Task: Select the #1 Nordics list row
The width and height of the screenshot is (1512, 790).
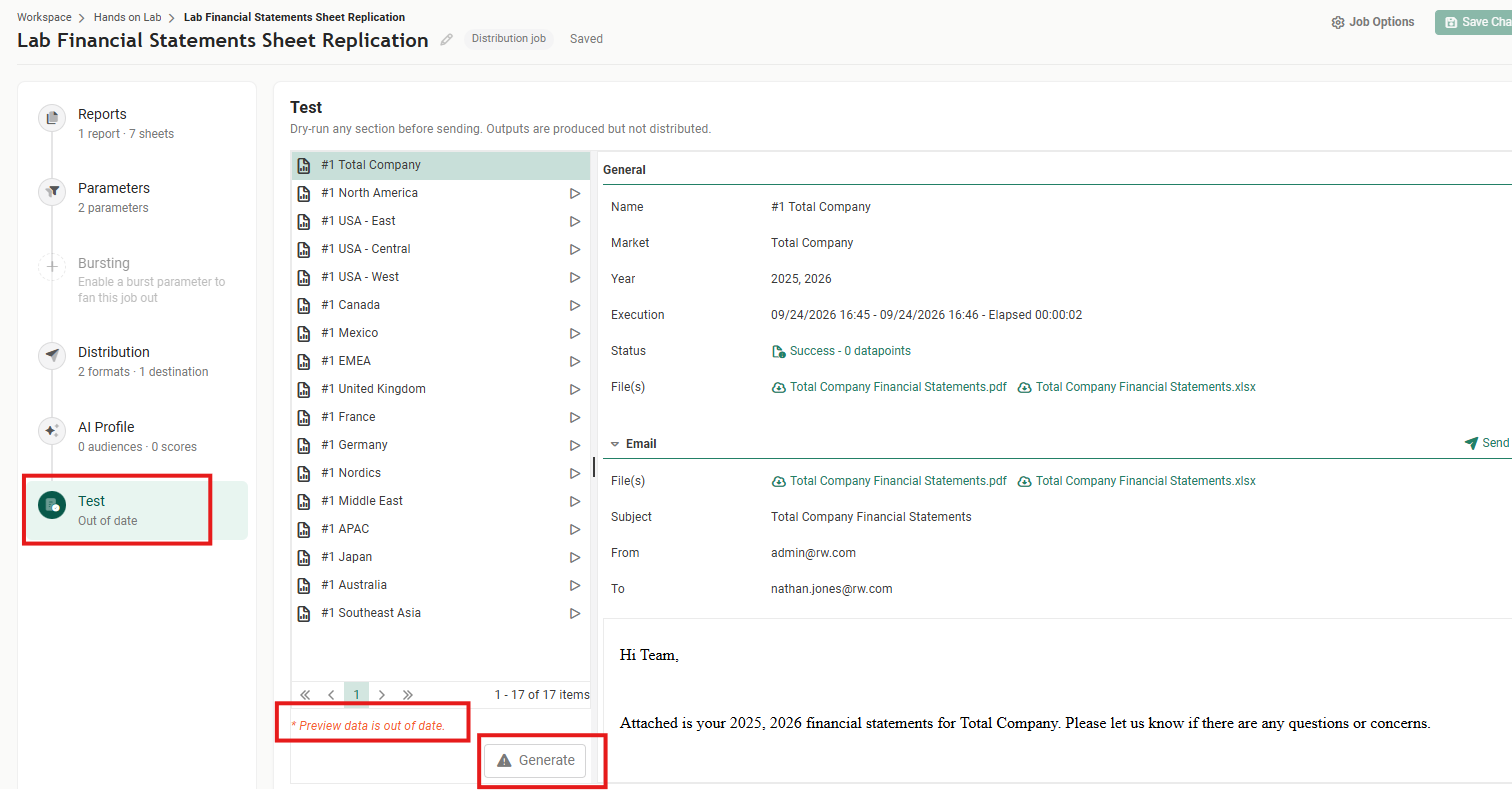Action: (440, 473)
